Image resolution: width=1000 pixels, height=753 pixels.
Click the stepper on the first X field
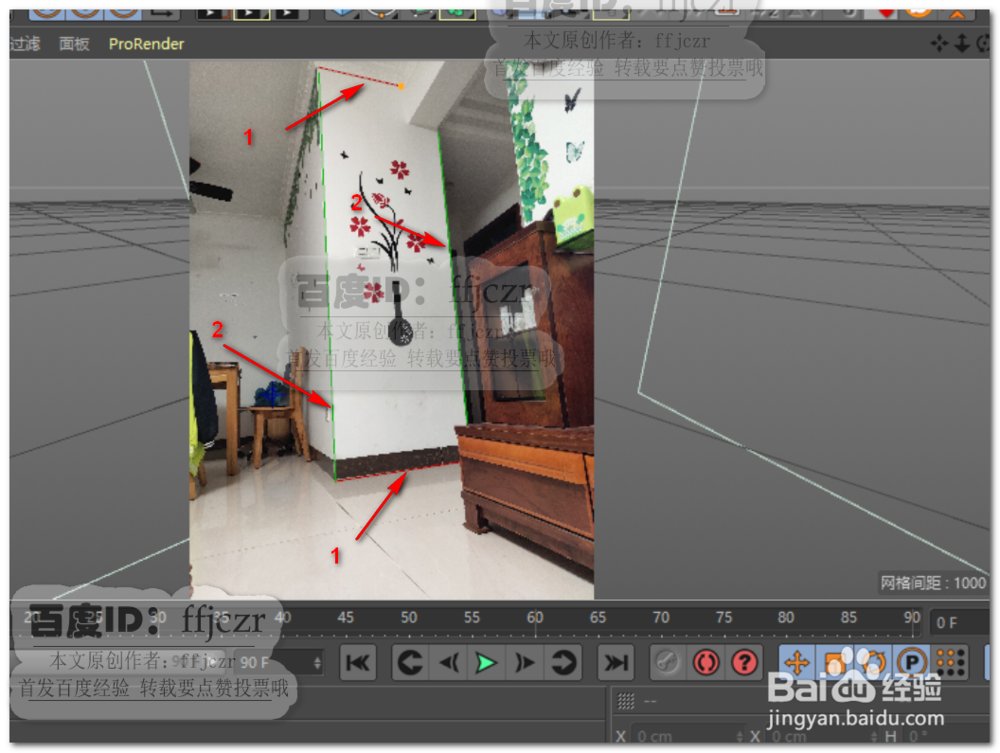(740, 736)
